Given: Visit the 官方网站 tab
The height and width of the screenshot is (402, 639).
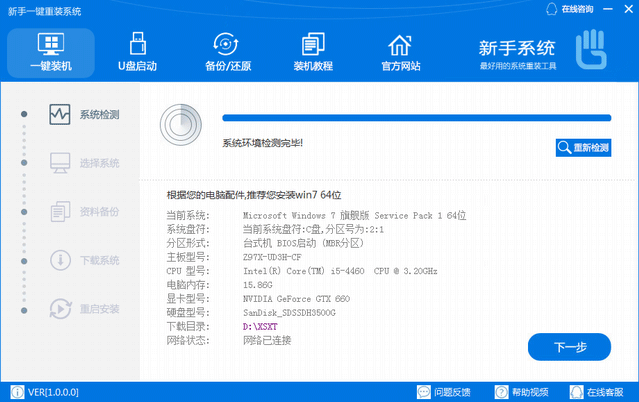Looking at the screenshot, I should pyautogui.click(x=401, y=53).
